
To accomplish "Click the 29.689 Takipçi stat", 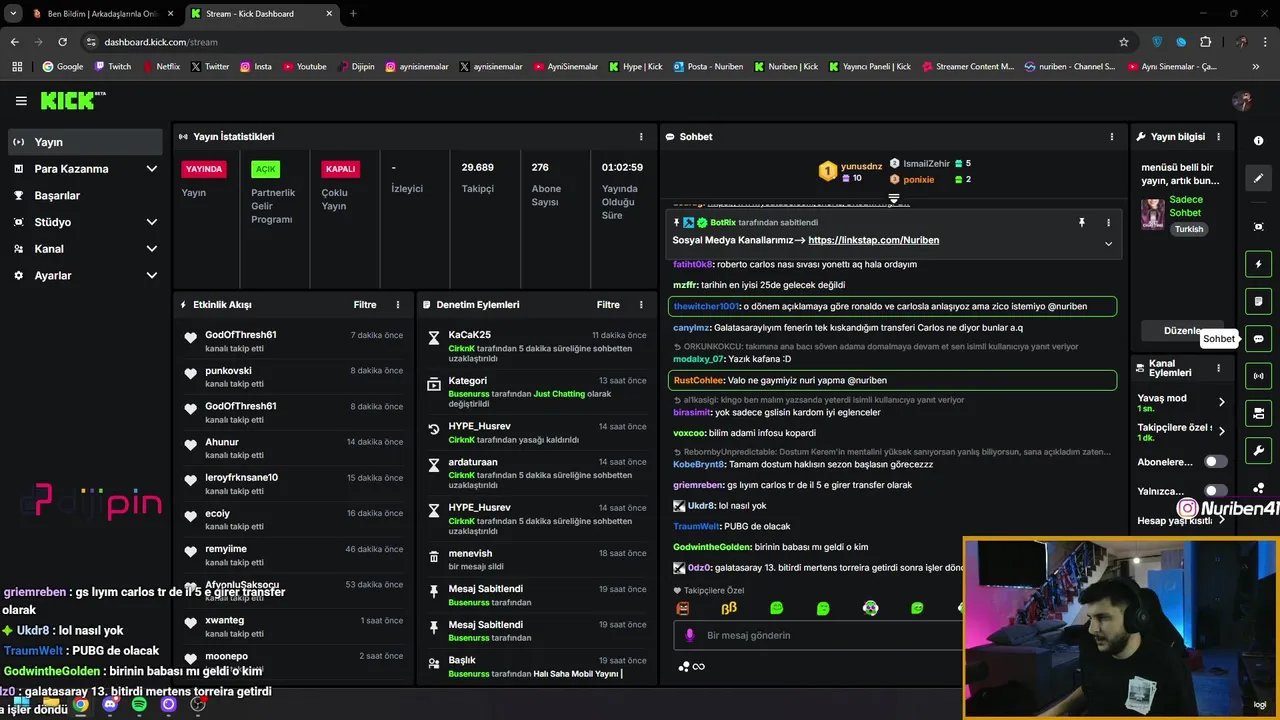I will pos(477,177).
